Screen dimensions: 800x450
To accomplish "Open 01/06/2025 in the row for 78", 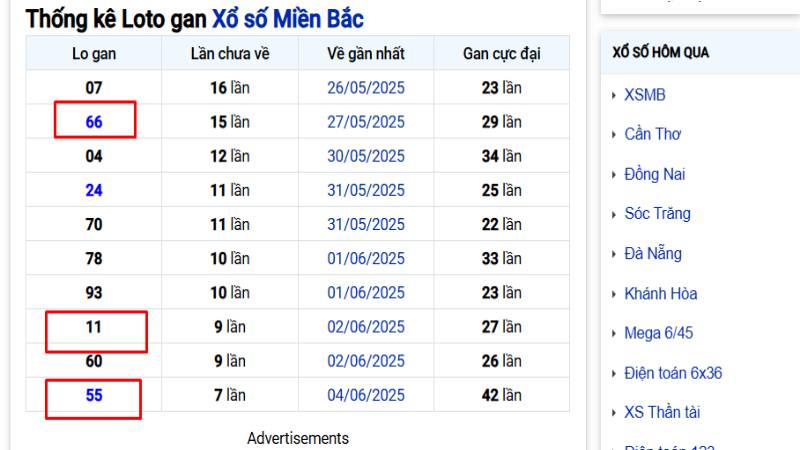I will click(366, 259).
